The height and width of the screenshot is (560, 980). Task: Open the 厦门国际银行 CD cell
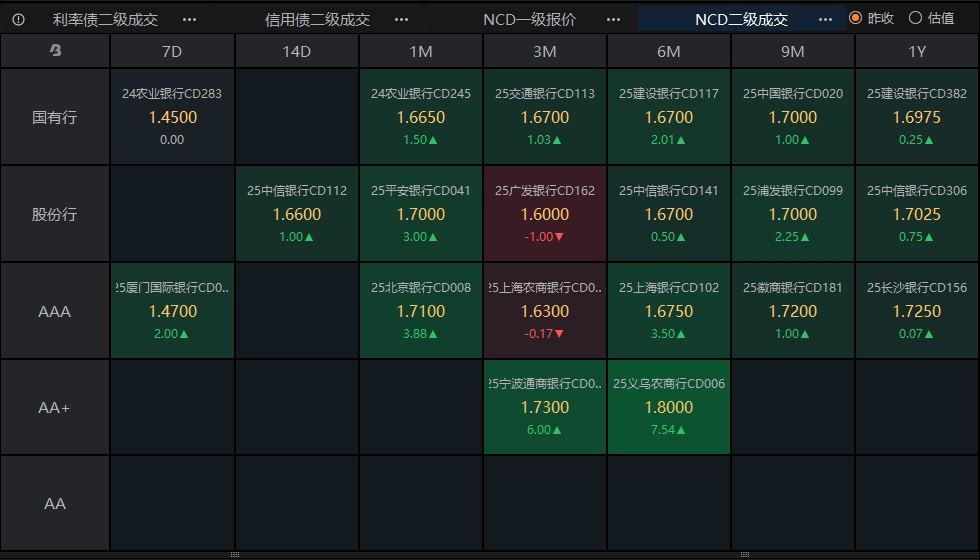click(x=172, y=311)
